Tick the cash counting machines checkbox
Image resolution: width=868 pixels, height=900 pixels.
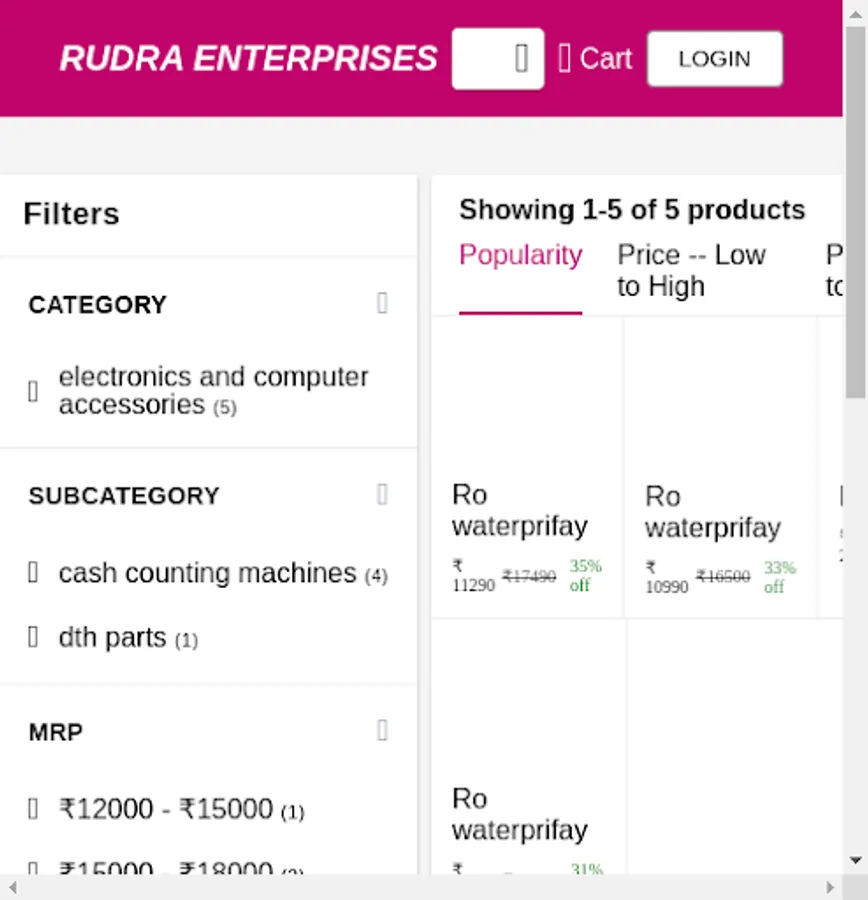(x=33, y=573)
